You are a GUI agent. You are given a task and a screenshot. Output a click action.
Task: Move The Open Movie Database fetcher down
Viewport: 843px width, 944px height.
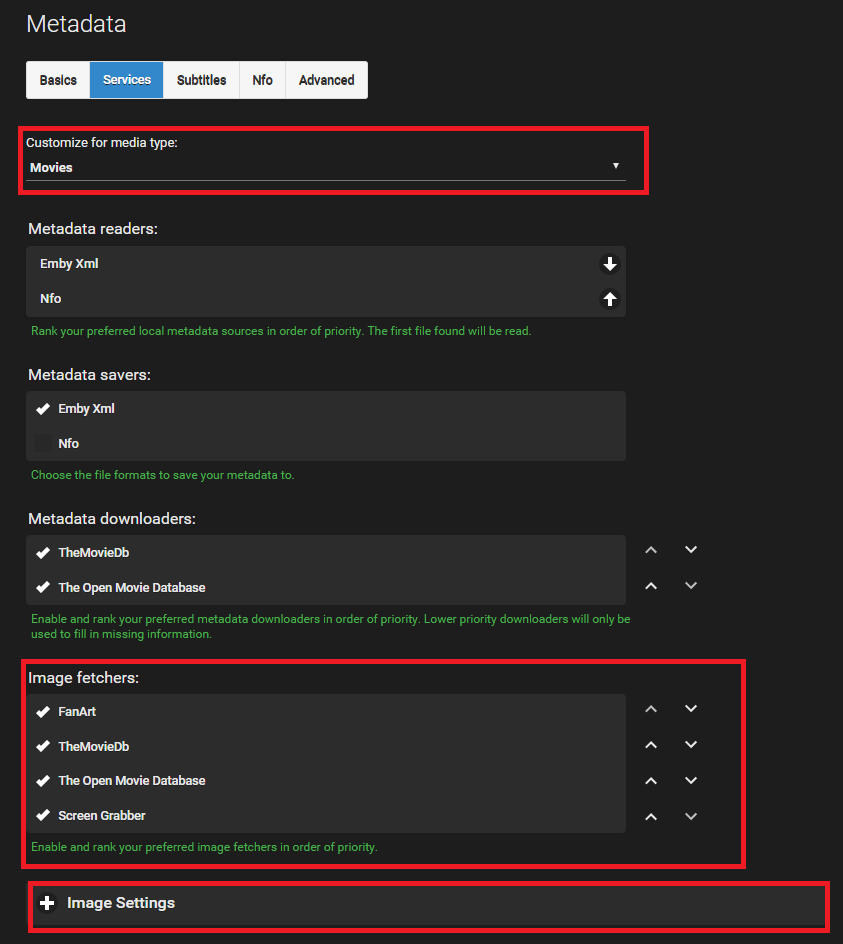(x=690, y=780)
